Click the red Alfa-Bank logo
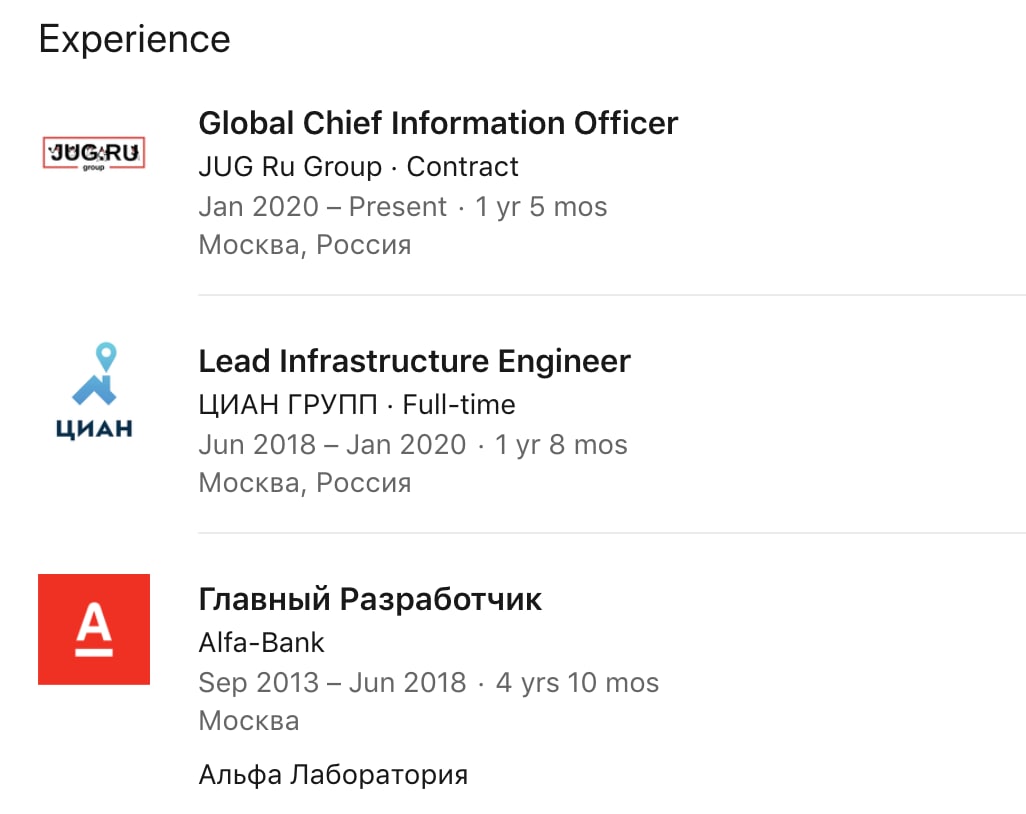This screenshot has height=814, width=1026. pos(94,629)
